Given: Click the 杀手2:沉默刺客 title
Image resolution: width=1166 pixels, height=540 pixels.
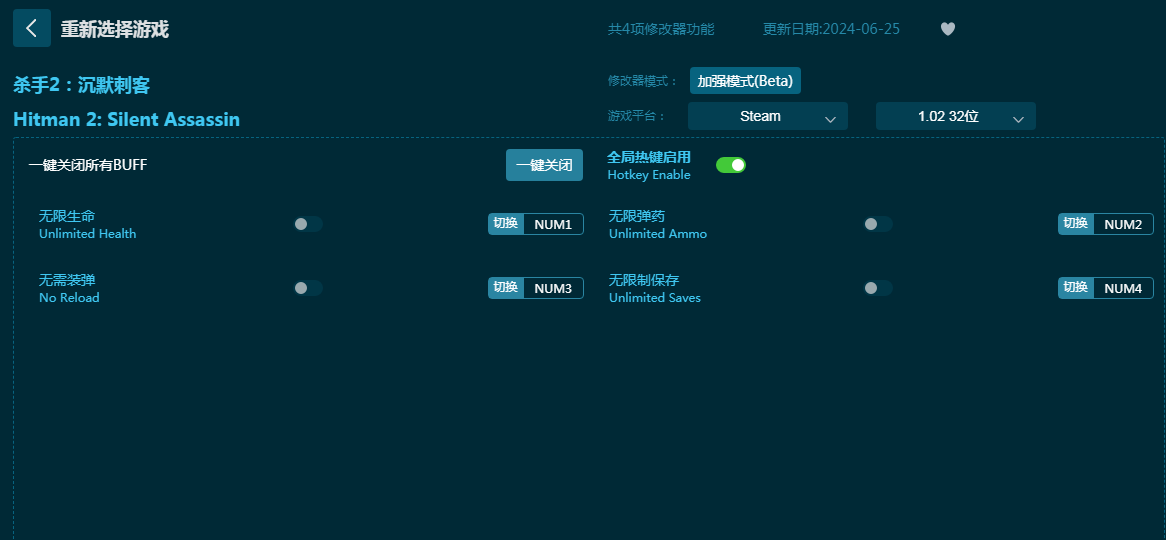Looking at the screenshot, I should click(x=82, y=85).
